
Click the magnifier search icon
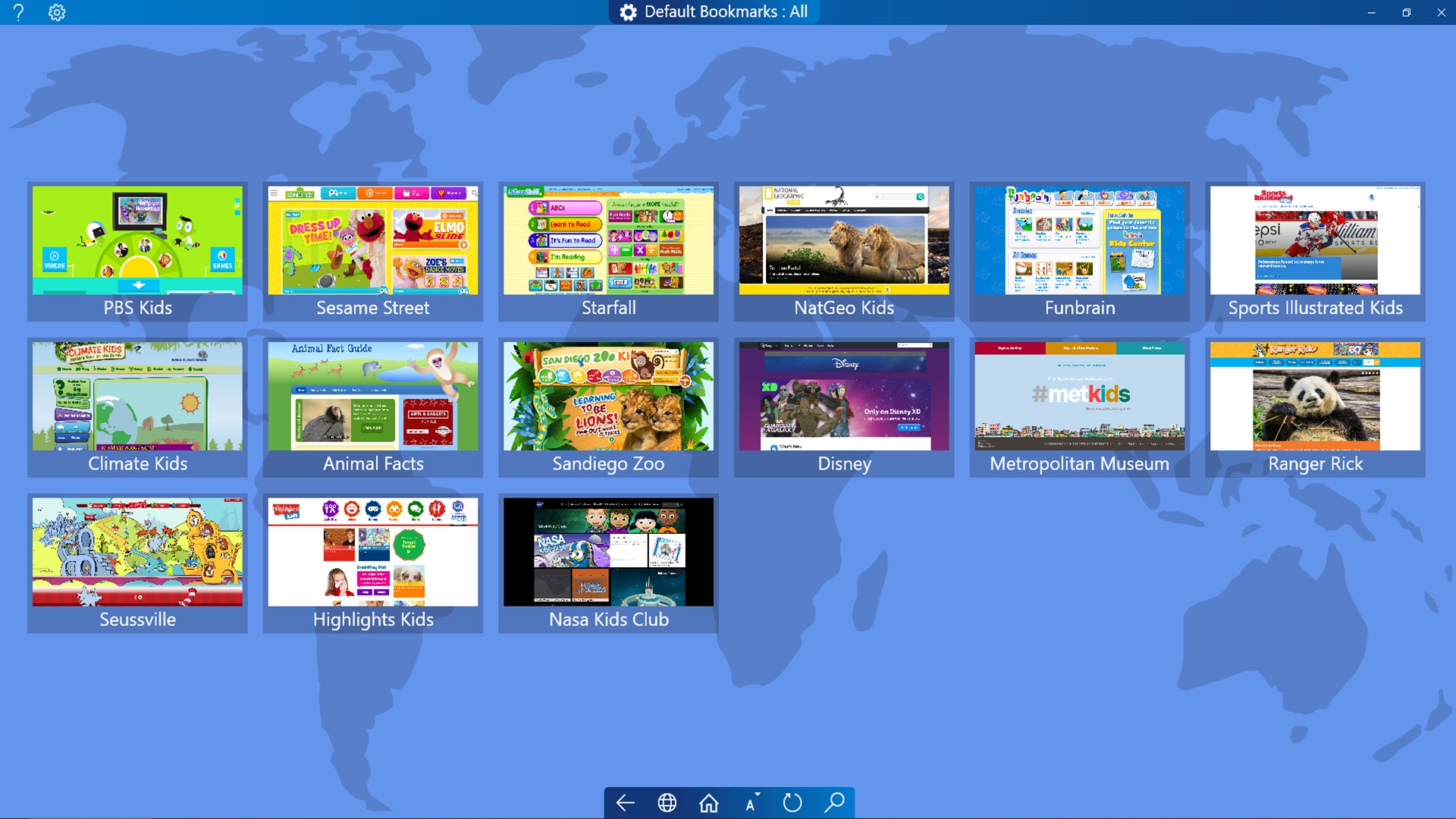tap(834, 802)
